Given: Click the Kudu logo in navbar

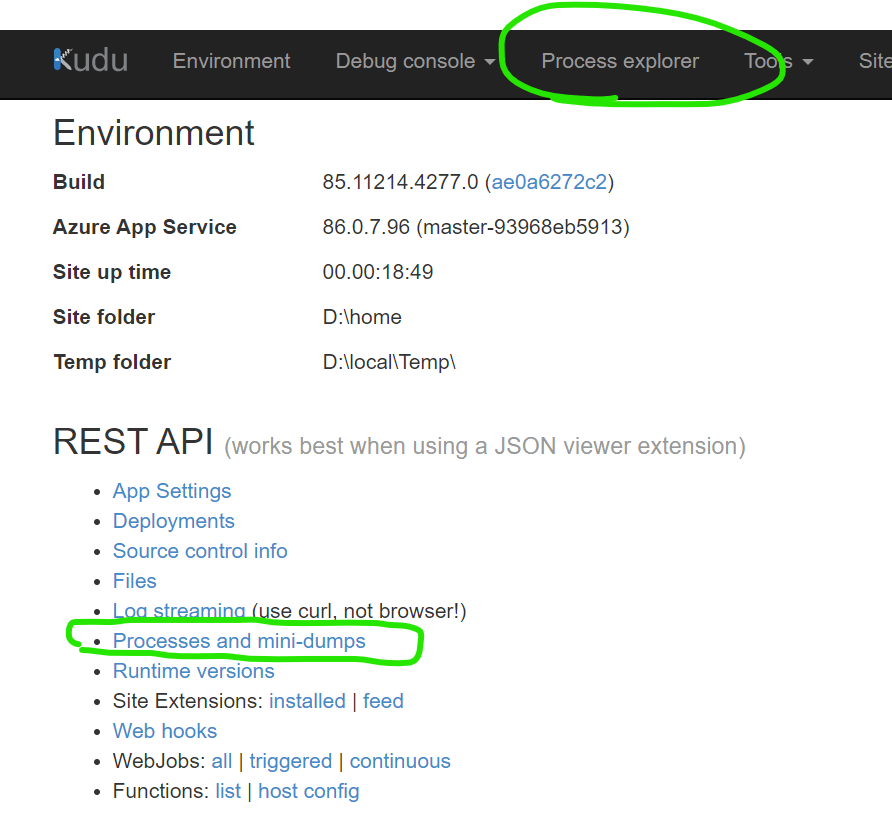Looking at the screenshot, I should click(x=90, y=61).
